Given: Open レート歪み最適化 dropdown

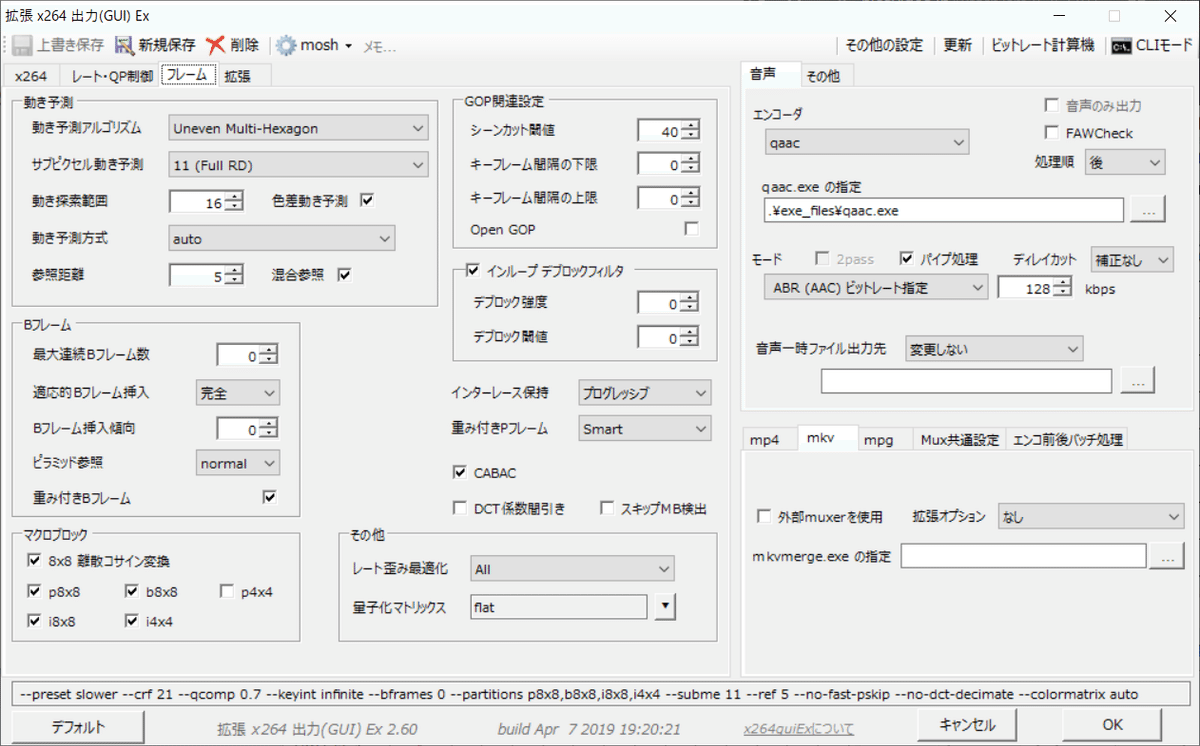Looking at the screenshot, I should pos(572,569).
